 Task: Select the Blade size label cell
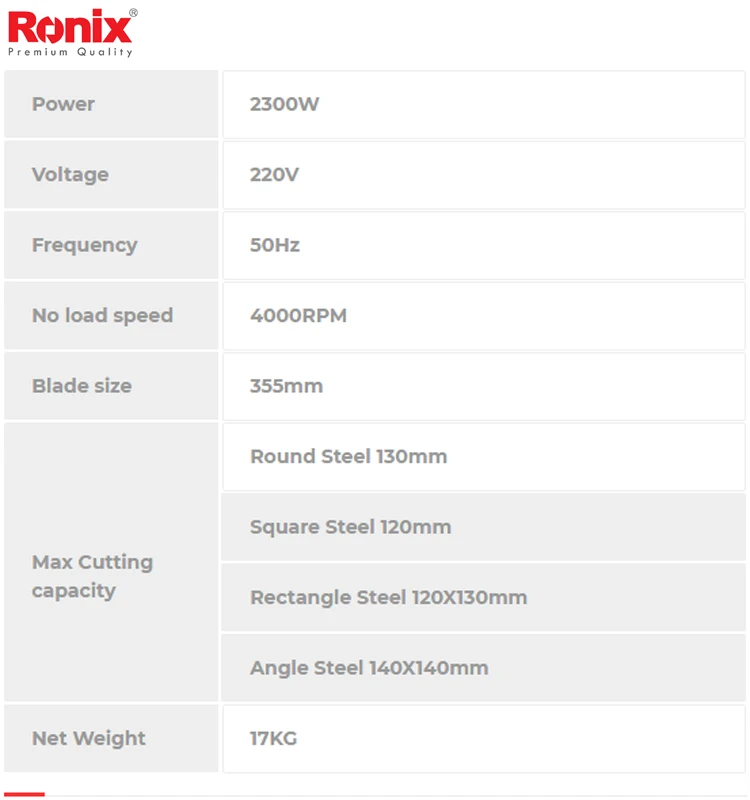click(111, 386)
